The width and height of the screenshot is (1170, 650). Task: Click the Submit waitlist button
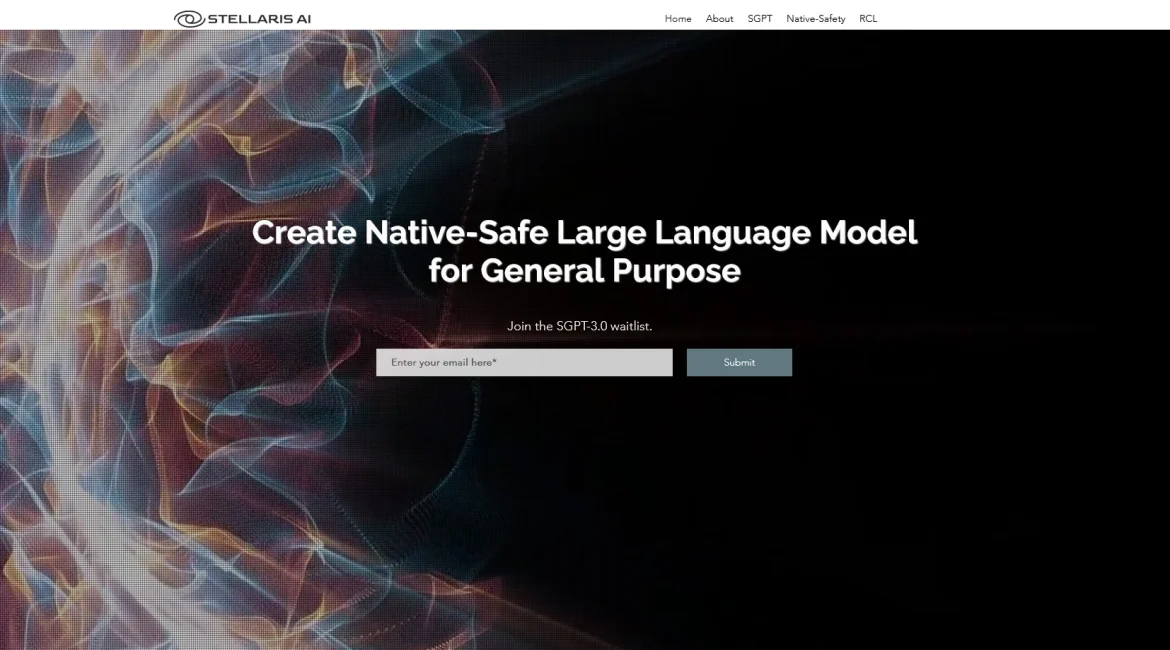point(739,362)
